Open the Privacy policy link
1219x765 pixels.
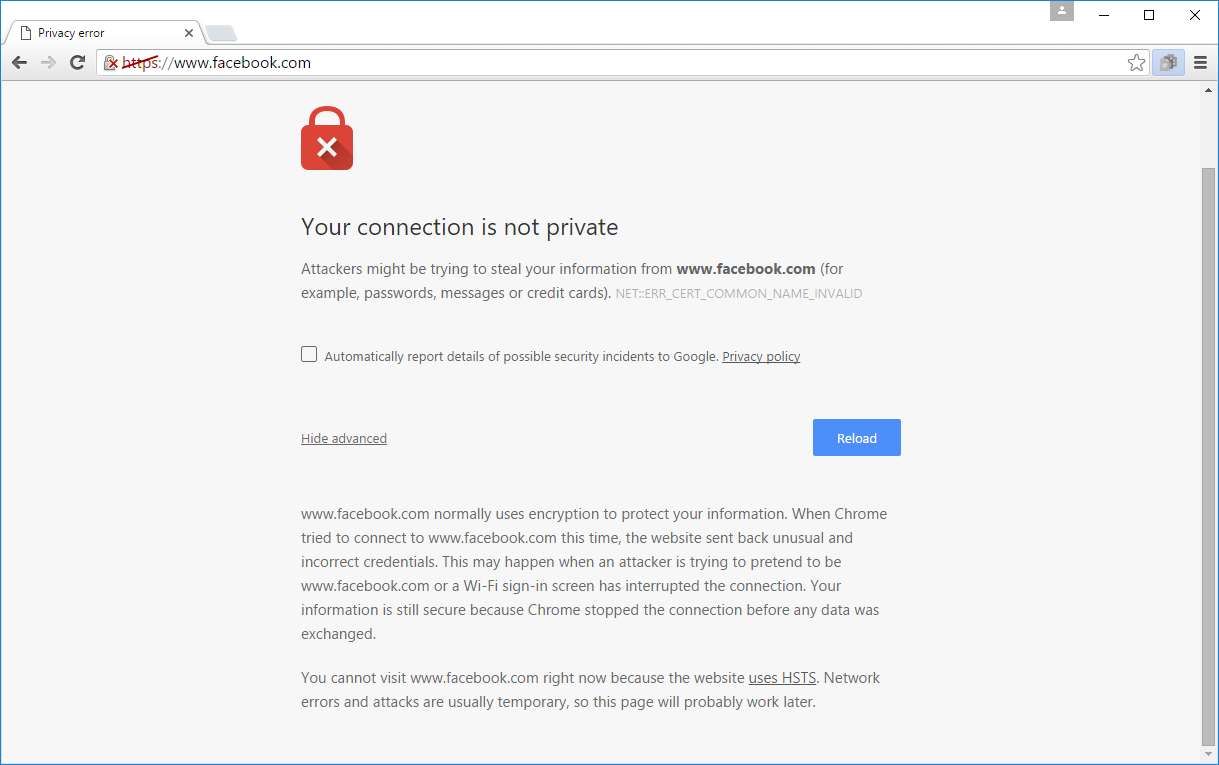coord(761,356)
